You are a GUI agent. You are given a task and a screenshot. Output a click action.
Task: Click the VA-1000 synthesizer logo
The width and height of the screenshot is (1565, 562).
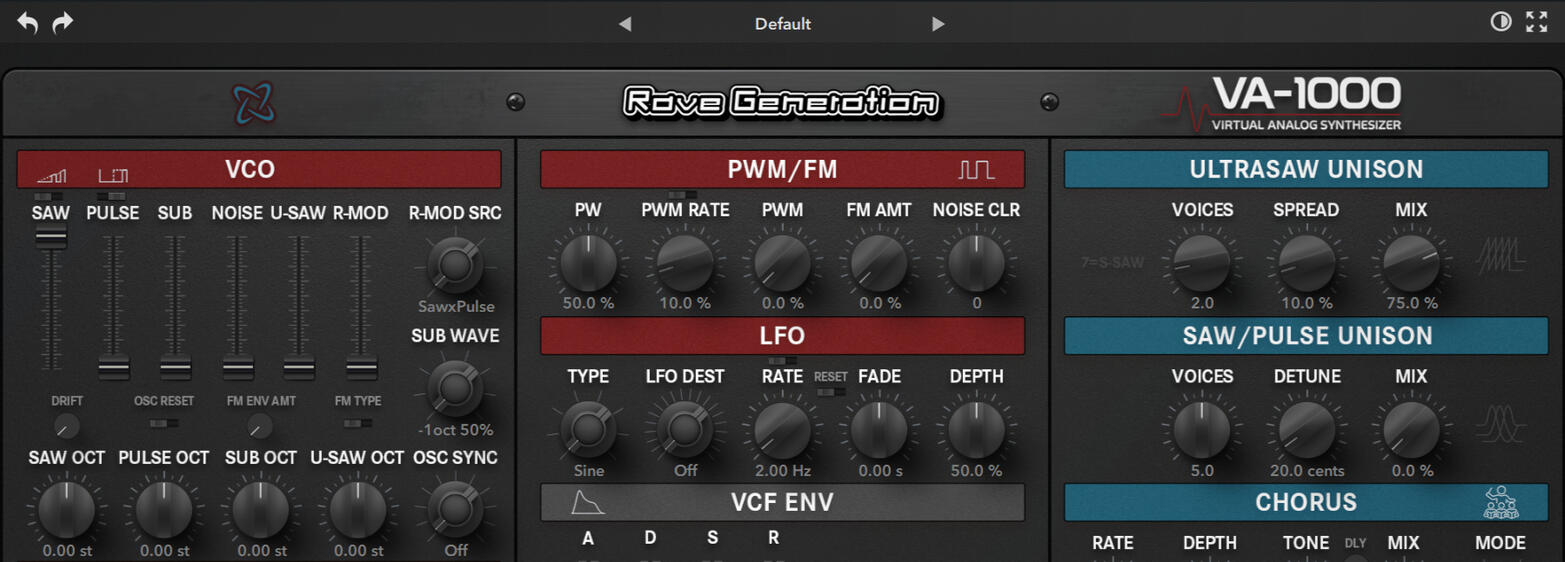pos(1283,104)
